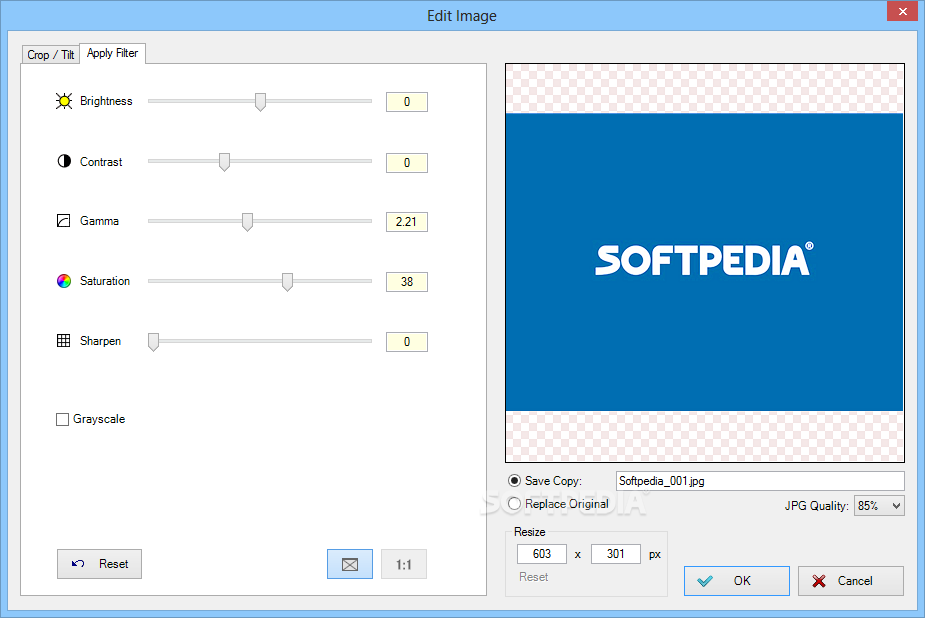Screen dimensions: 925x618
Task: Focus the Sharpen value field
Action: coord(406,341)
